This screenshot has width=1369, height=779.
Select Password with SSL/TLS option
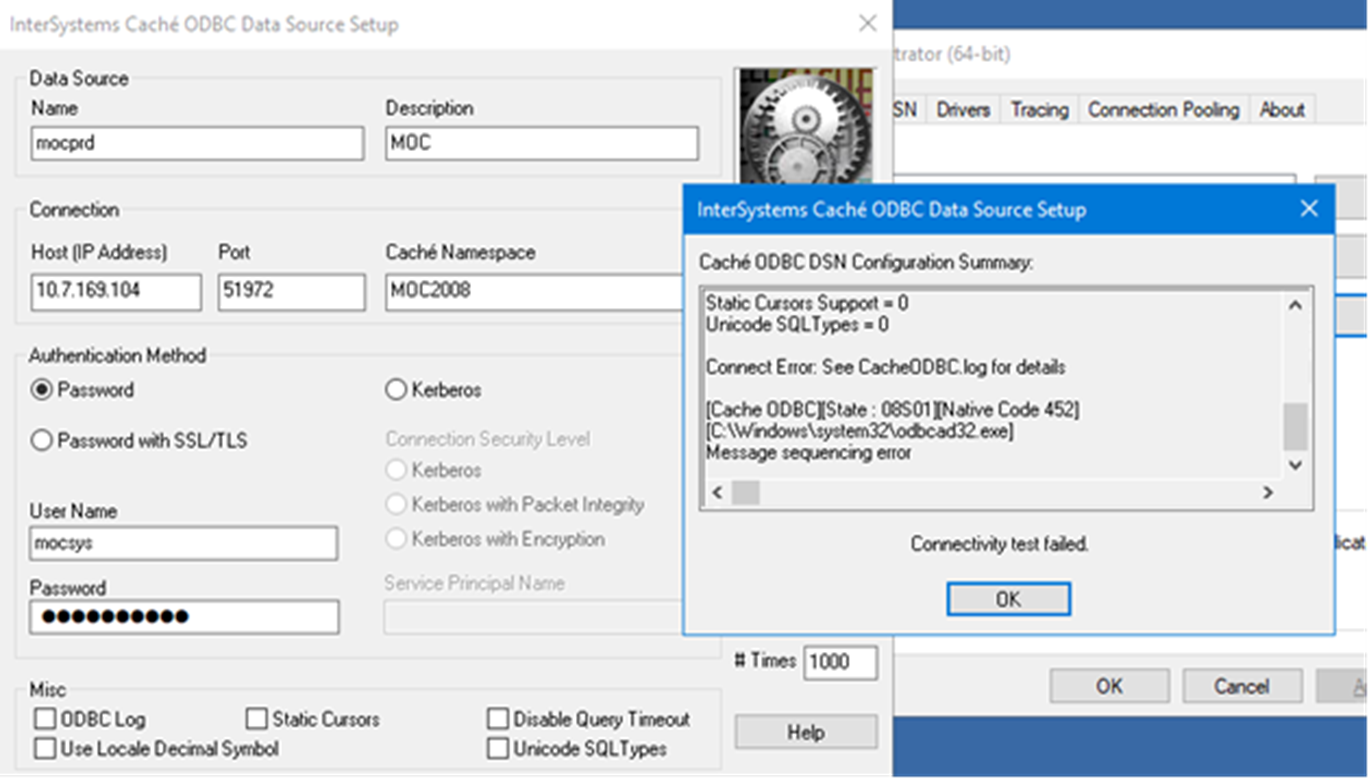pyautogui.click(x=42, y=440)
